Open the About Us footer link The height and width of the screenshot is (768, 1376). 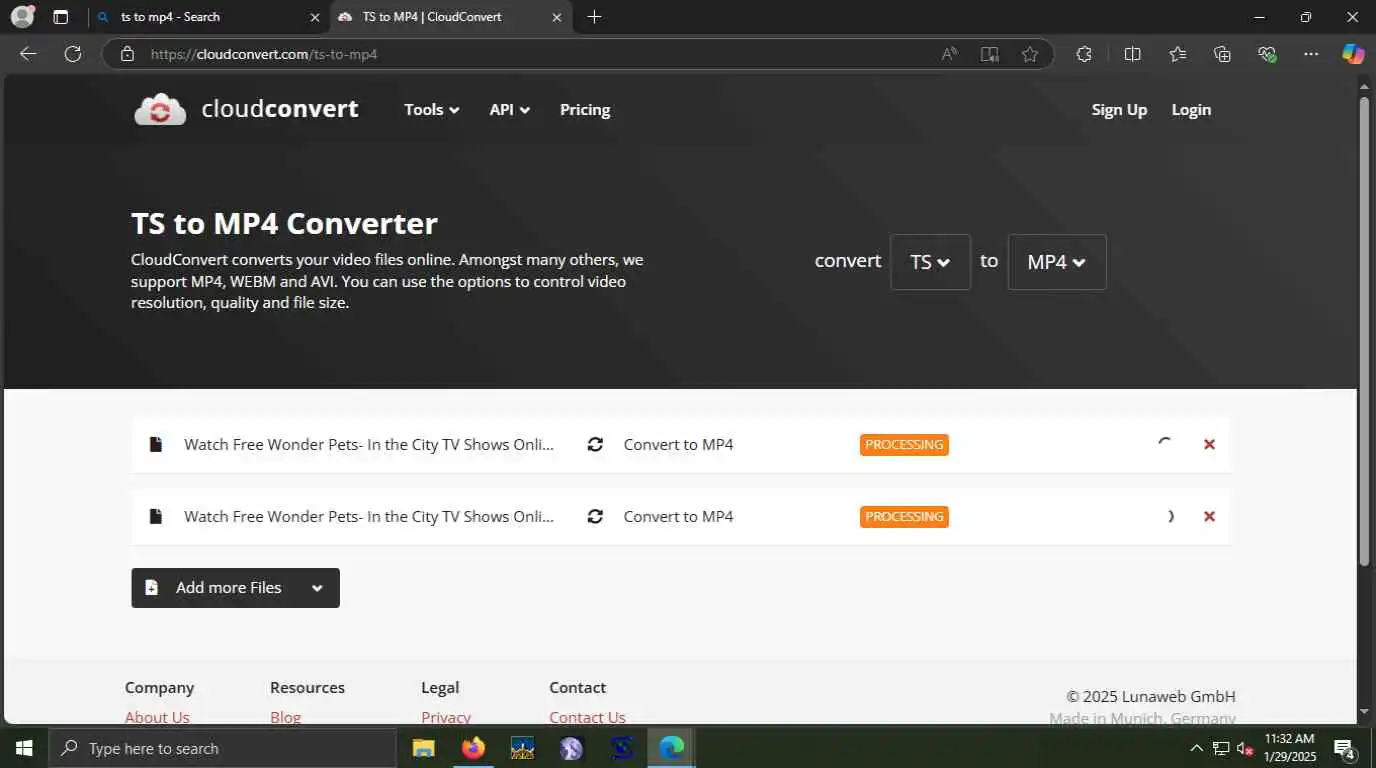[157, 717]
